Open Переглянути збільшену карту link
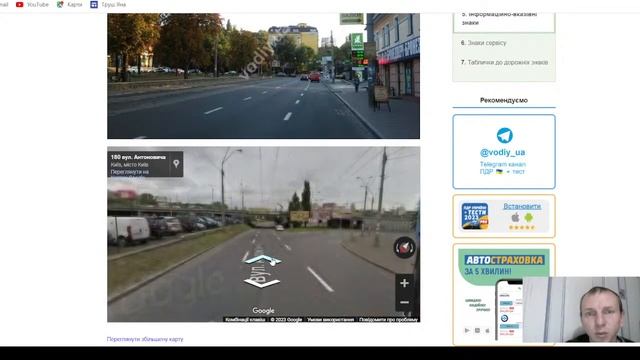The image size is (640, 360). click(x=145, y=339)
